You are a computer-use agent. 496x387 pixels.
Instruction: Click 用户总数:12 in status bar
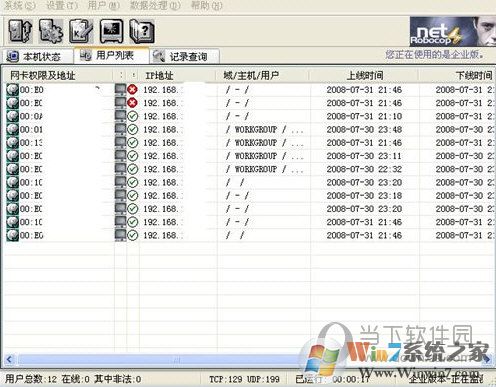coord(31,379)
